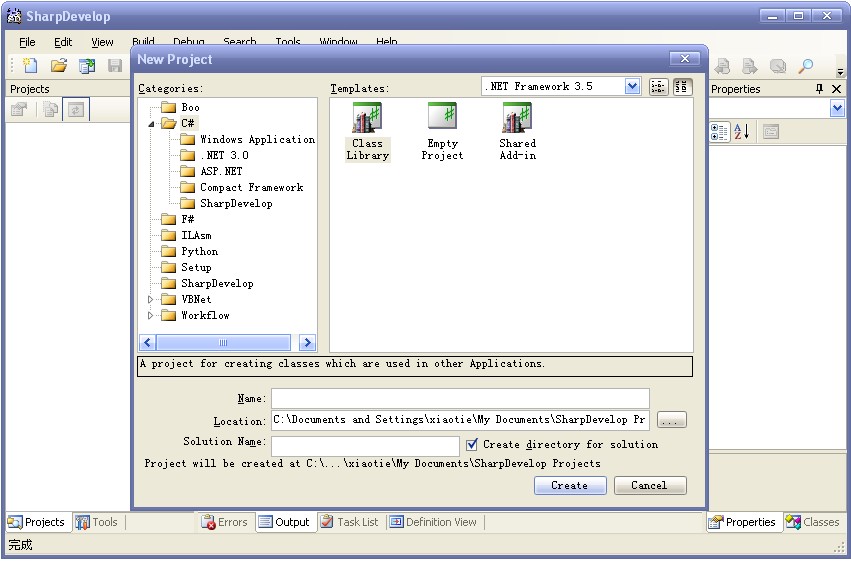Expand the Workflow category node

pos(152,316)
